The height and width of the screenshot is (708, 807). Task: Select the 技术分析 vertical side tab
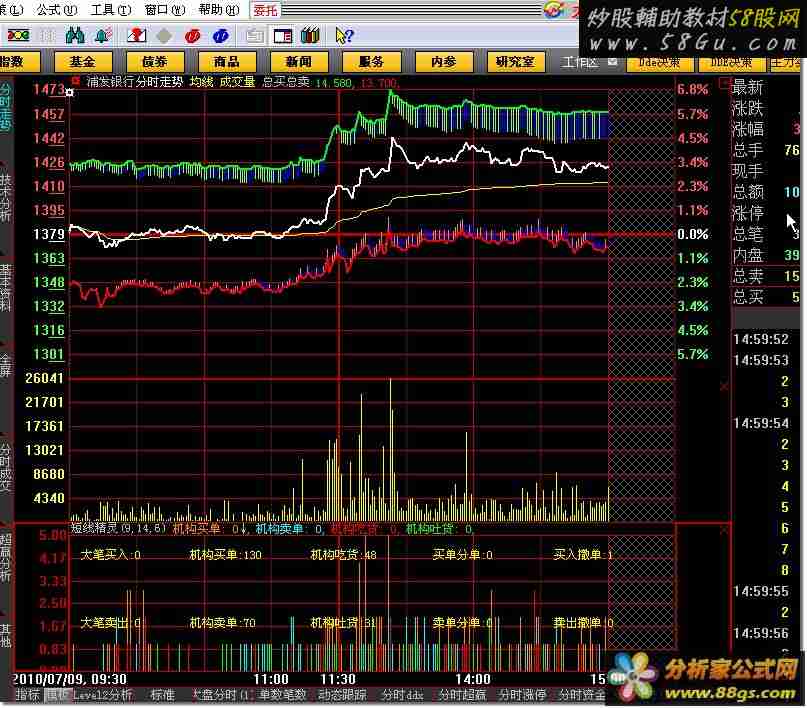(x=5, y=198)
